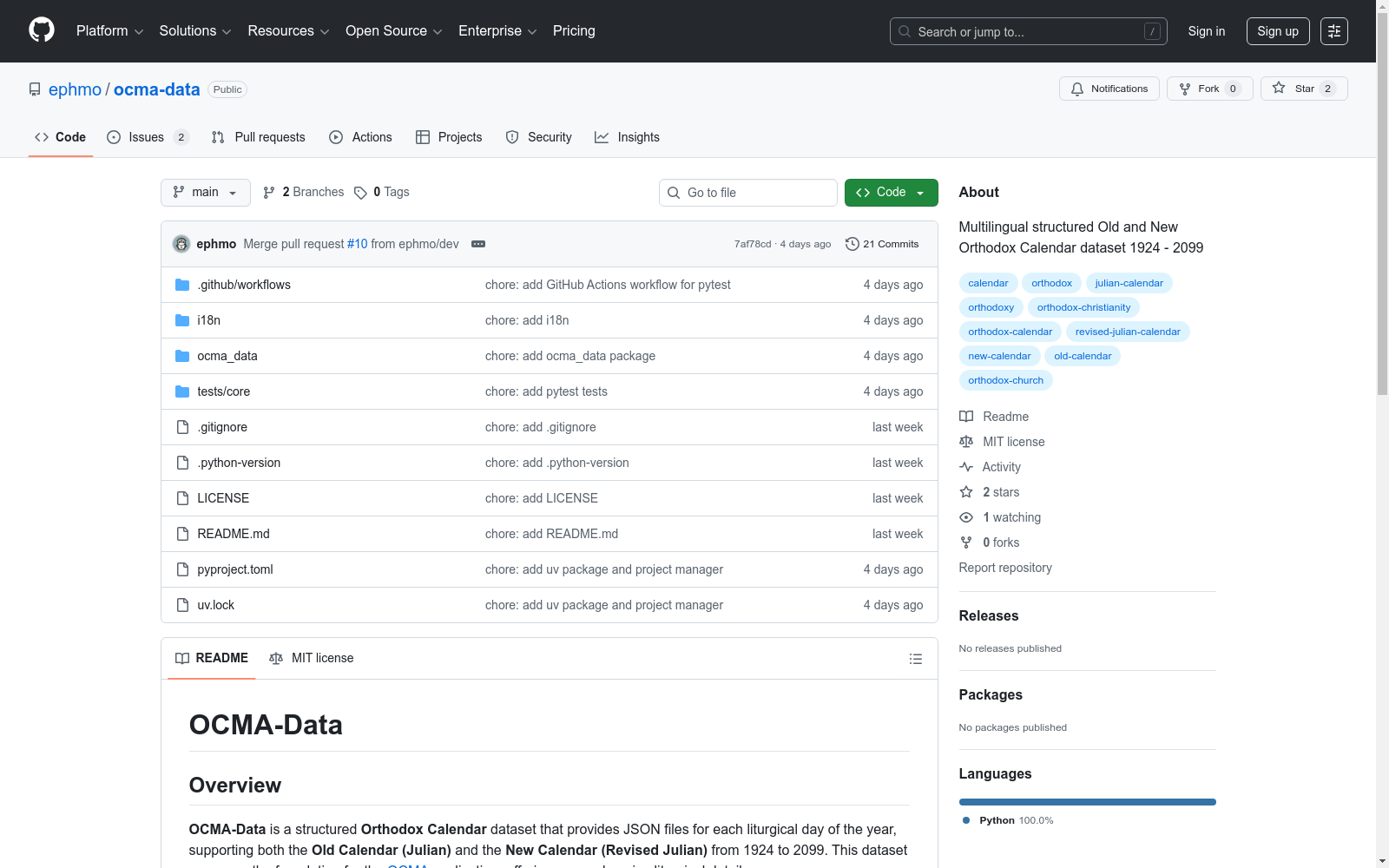This screenshot has width=1389, height=868.
Task: Click the tests/core folder icon
Action: 182,391
